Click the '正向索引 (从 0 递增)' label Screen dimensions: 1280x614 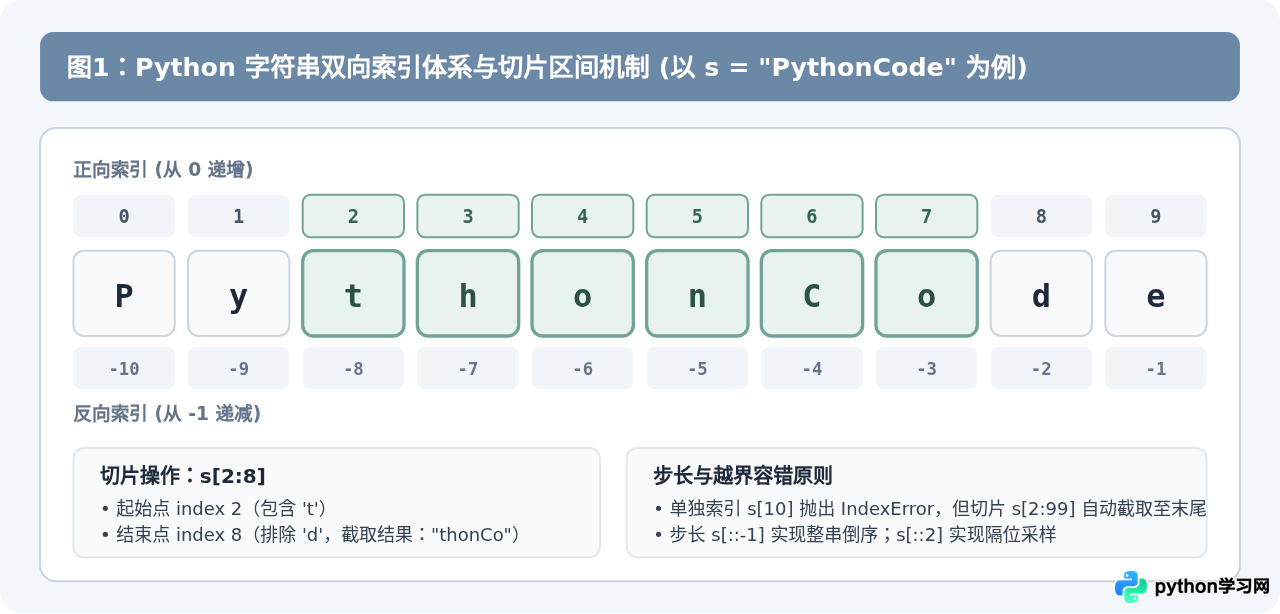click(x=163, y=170)
